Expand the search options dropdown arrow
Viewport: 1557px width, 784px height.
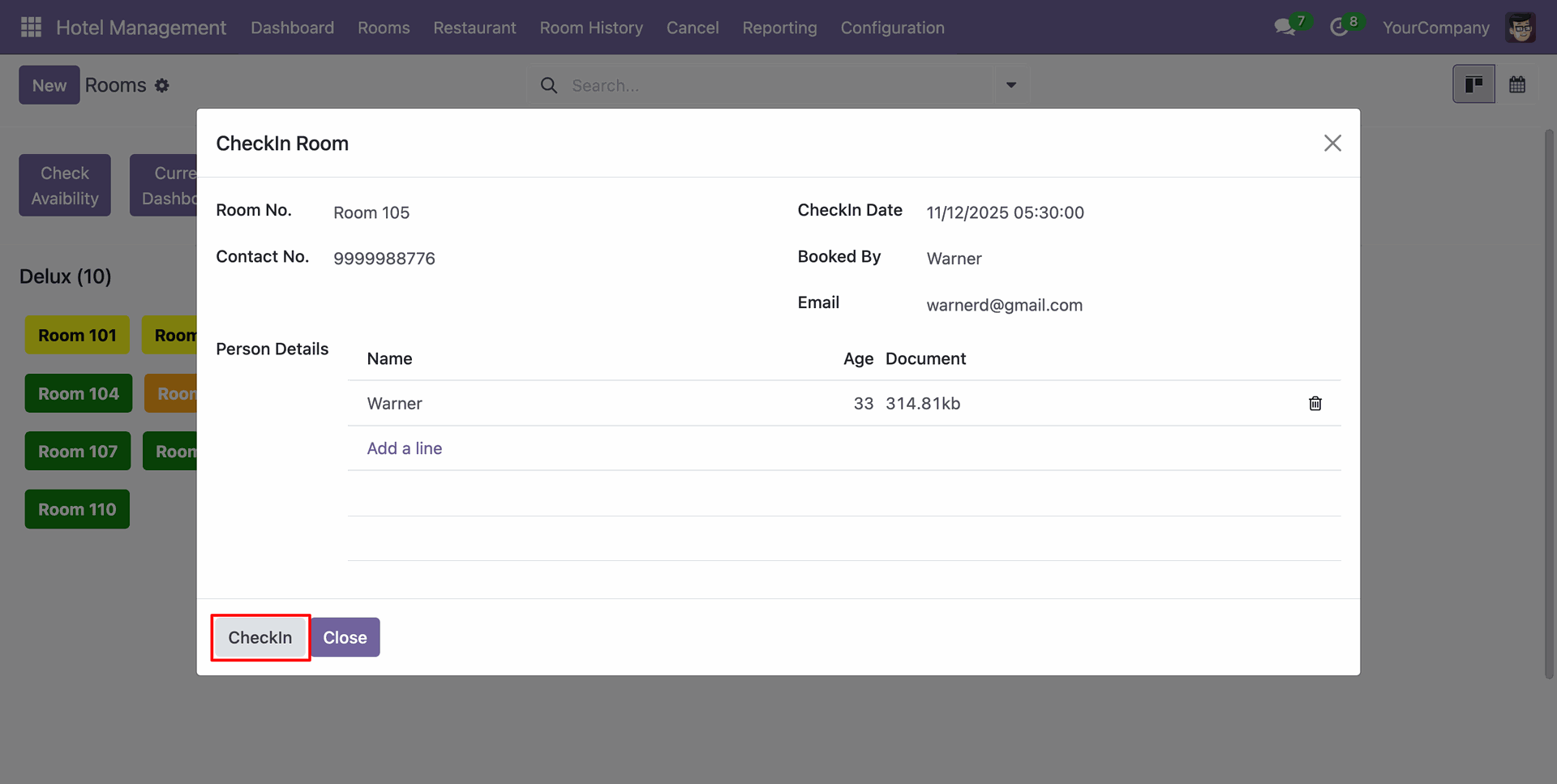(1010, 85)
